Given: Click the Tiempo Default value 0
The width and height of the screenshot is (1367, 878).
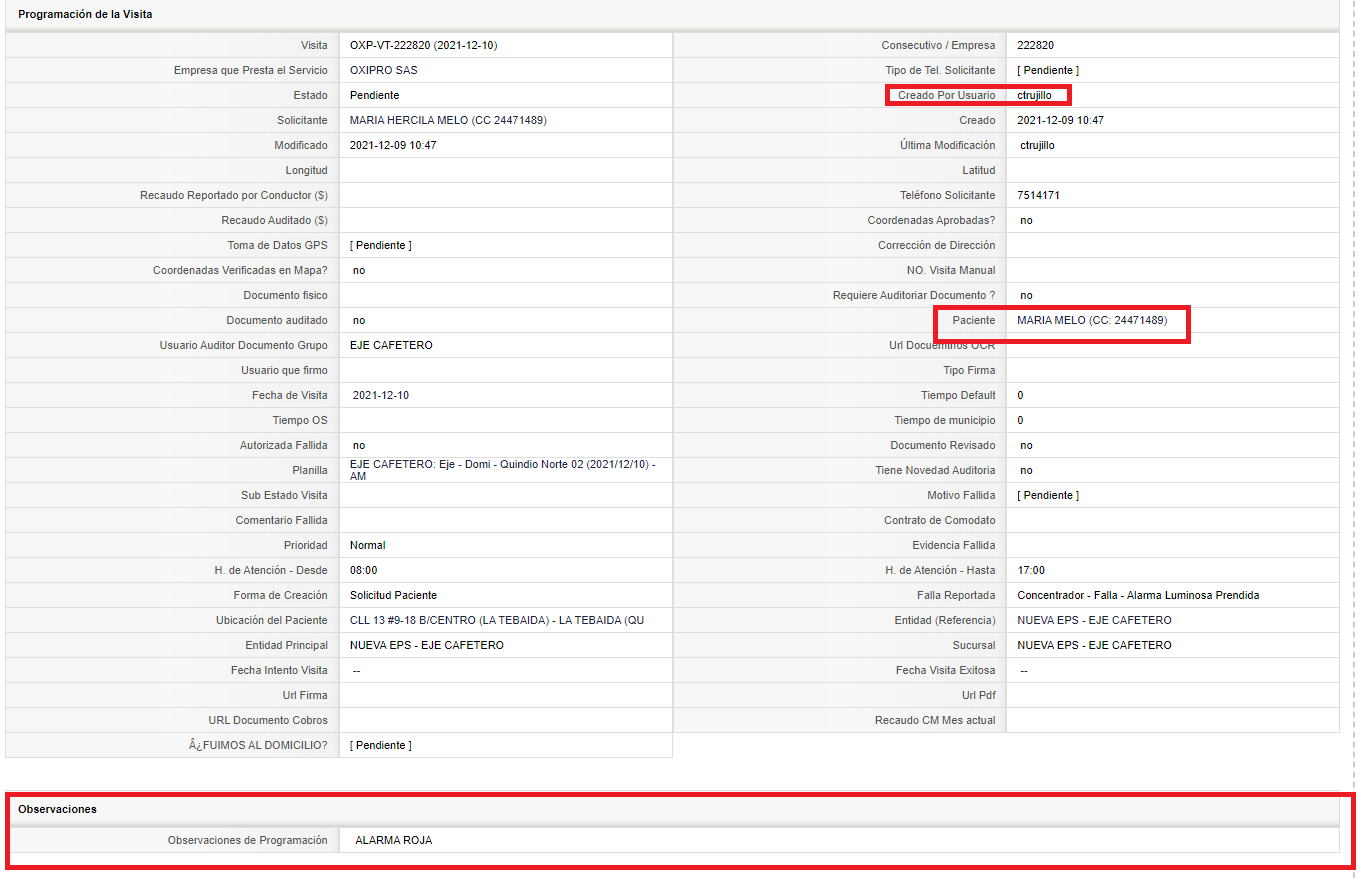Looking at the screenshot, I should click(x=1020, y=395).
